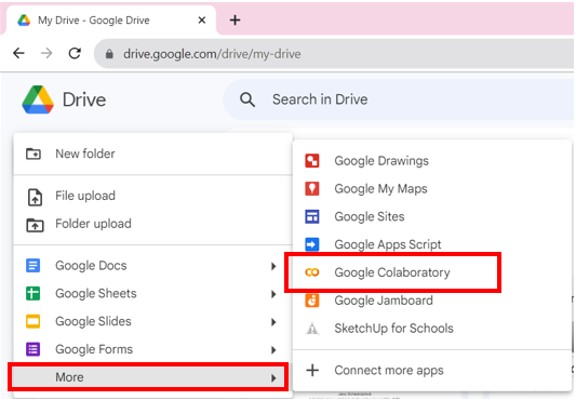Expand the Google Sheets submenu arrow
Viewport: 576px width, 400px height.
273,294
